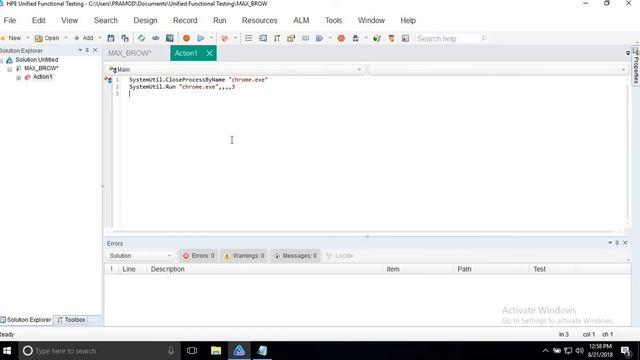640x360 pixels.
Task: Click the Object Spy icon in the toolbar
Action: [x=356, y=38]
